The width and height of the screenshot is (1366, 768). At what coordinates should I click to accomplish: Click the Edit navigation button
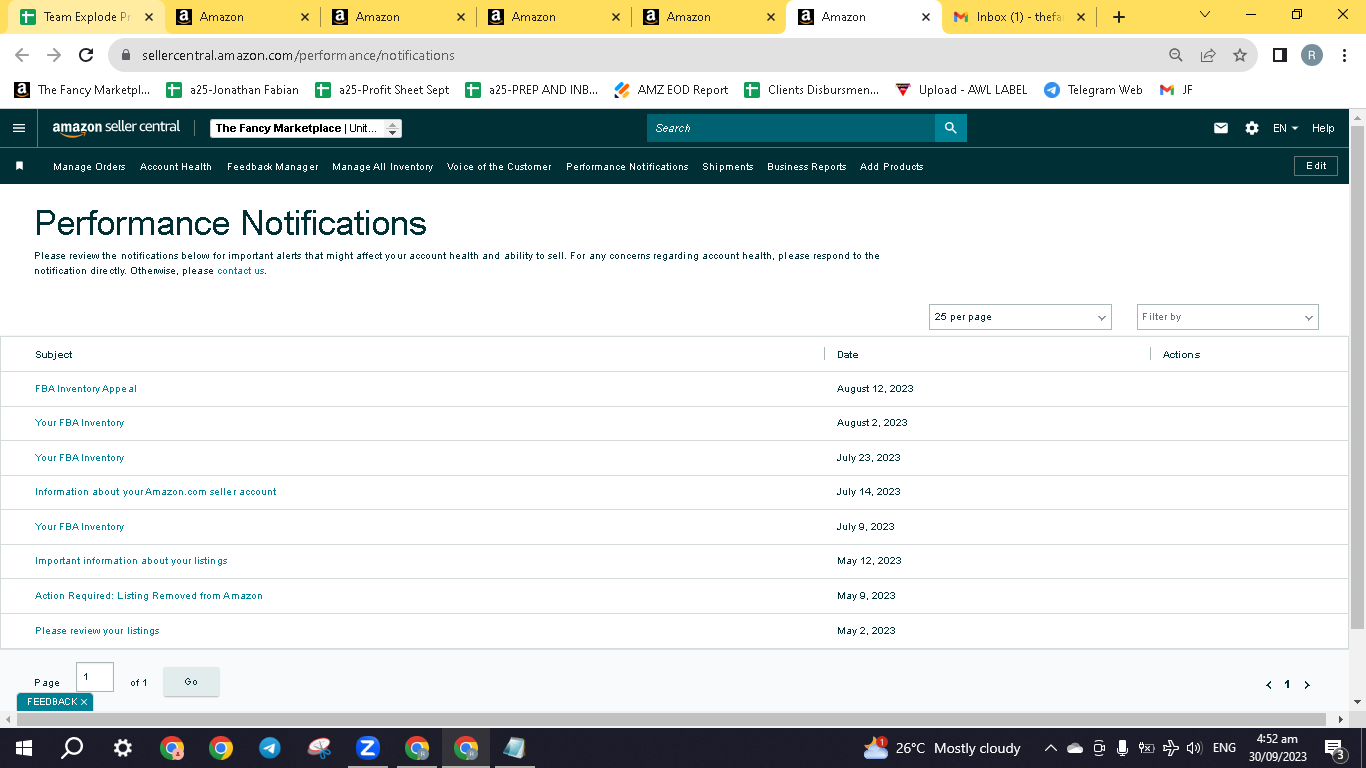(x=1316, y=166)
